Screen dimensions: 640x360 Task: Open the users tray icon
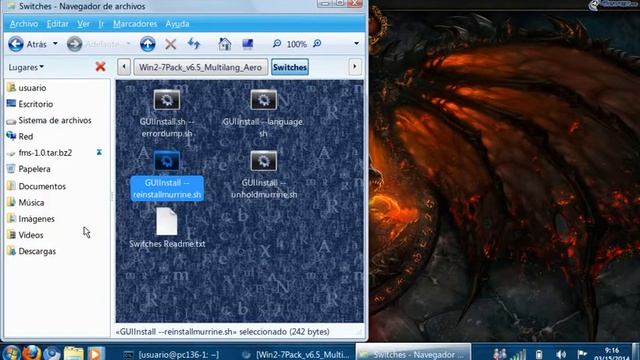500,354
